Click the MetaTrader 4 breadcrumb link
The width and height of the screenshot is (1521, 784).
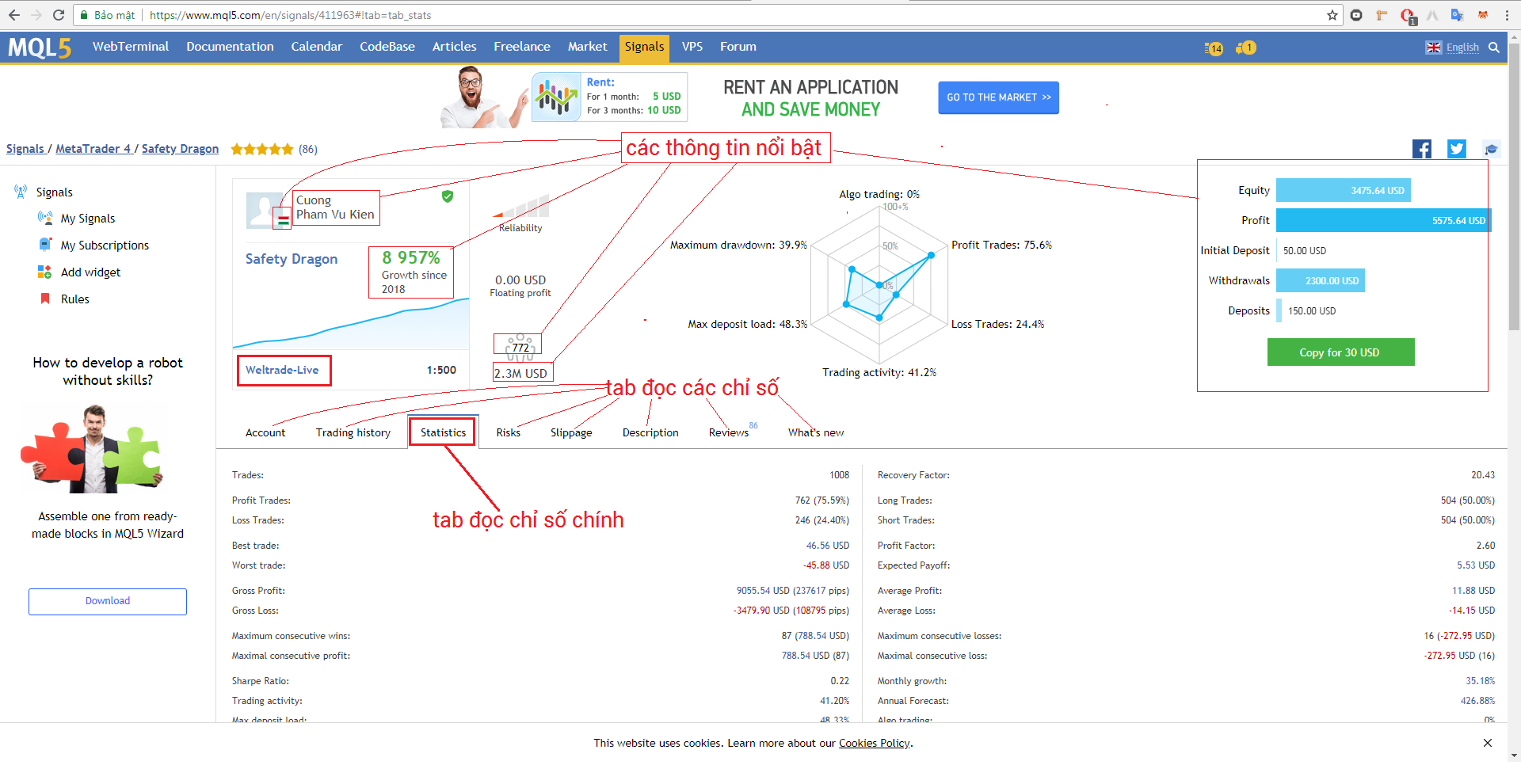click(93, 149)
